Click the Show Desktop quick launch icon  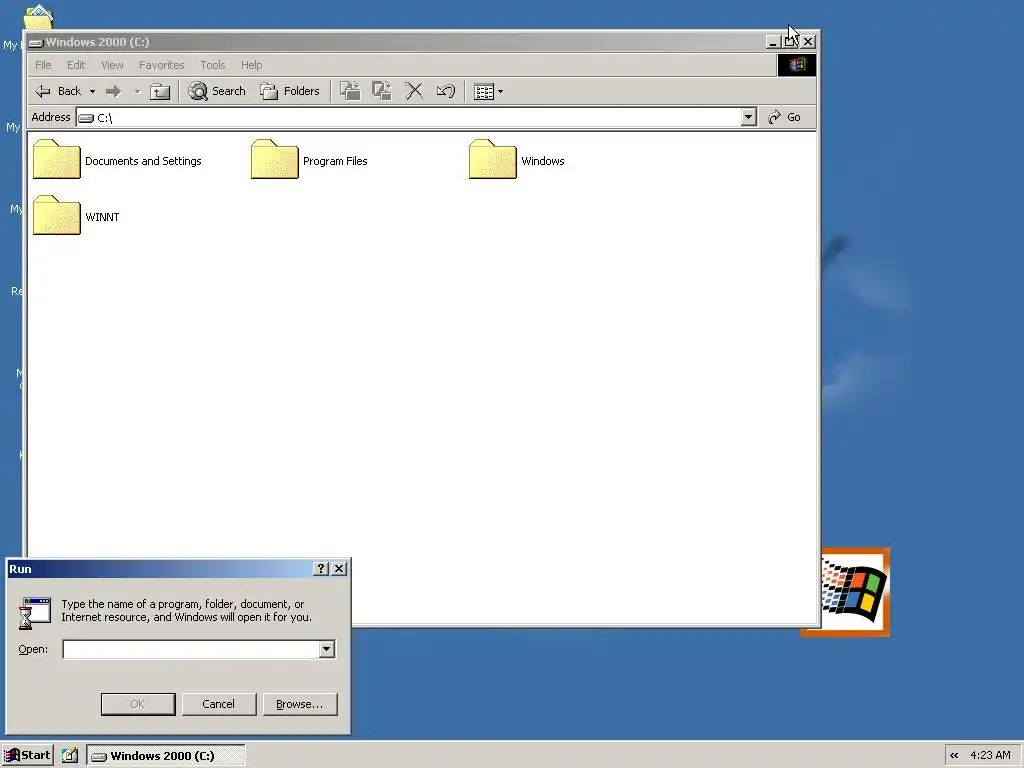pos(70,756)
